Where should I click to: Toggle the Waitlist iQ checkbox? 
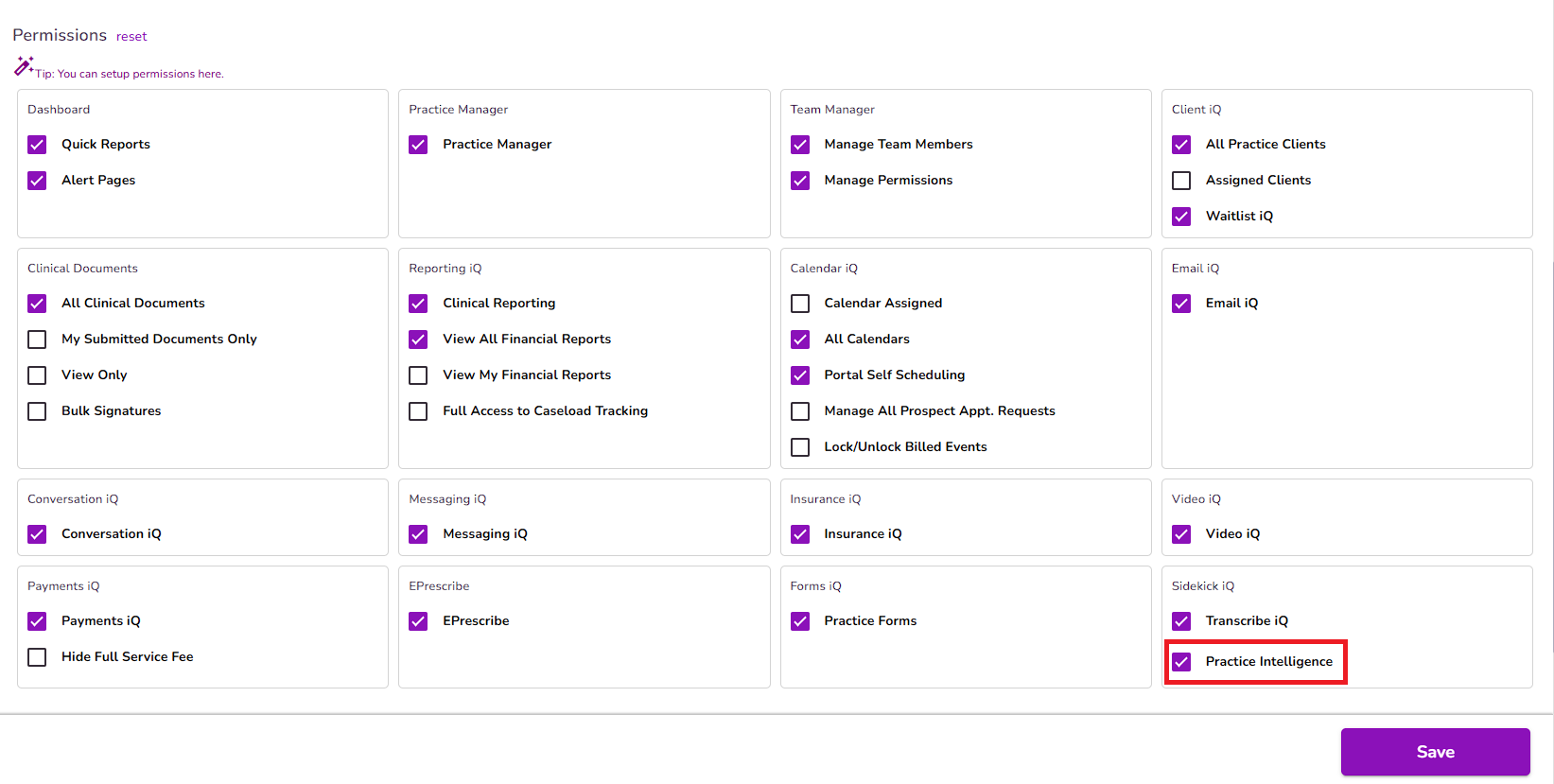click(x=1181, y=217)
